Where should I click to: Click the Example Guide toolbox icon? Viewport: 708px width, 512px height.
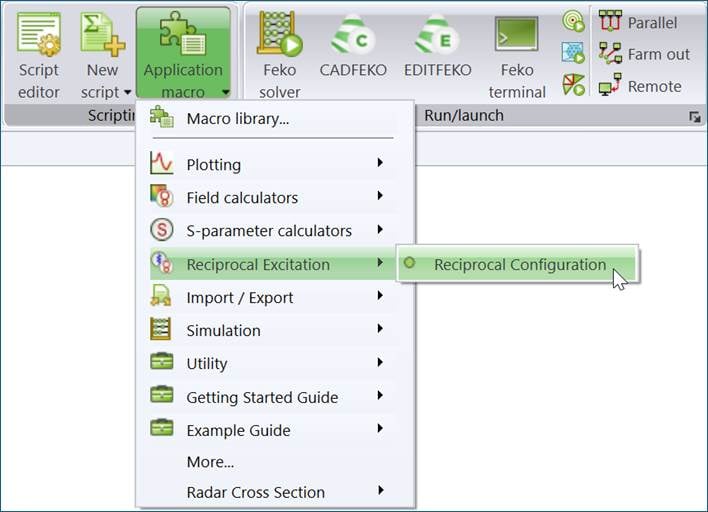point(162,428)
